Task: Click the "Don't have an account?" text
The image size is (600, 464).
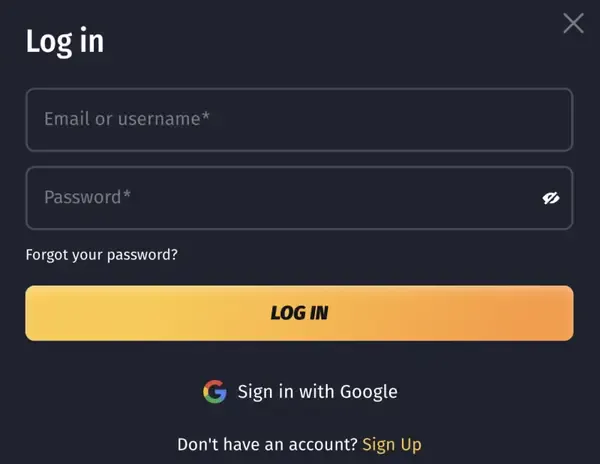Action: point(267,444)
